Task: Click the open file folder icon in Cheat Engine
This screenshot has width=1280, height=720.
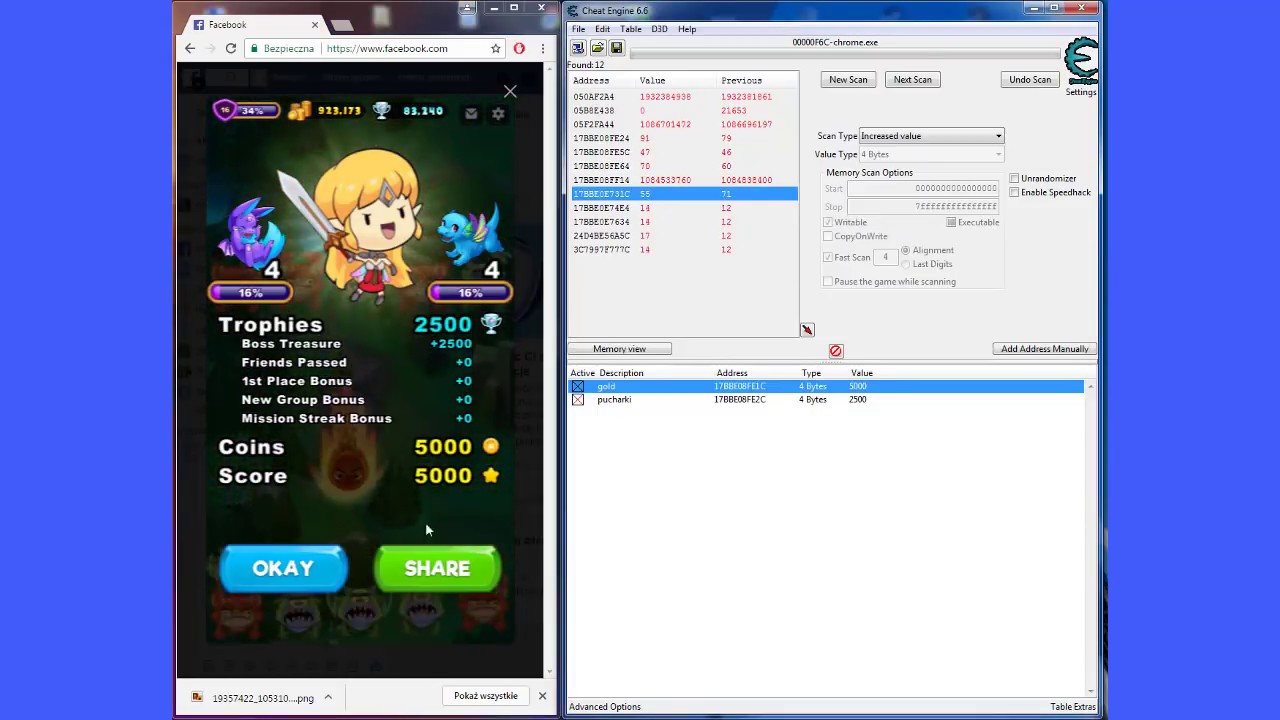Action: pyautogui.click(x=597, y=48)
